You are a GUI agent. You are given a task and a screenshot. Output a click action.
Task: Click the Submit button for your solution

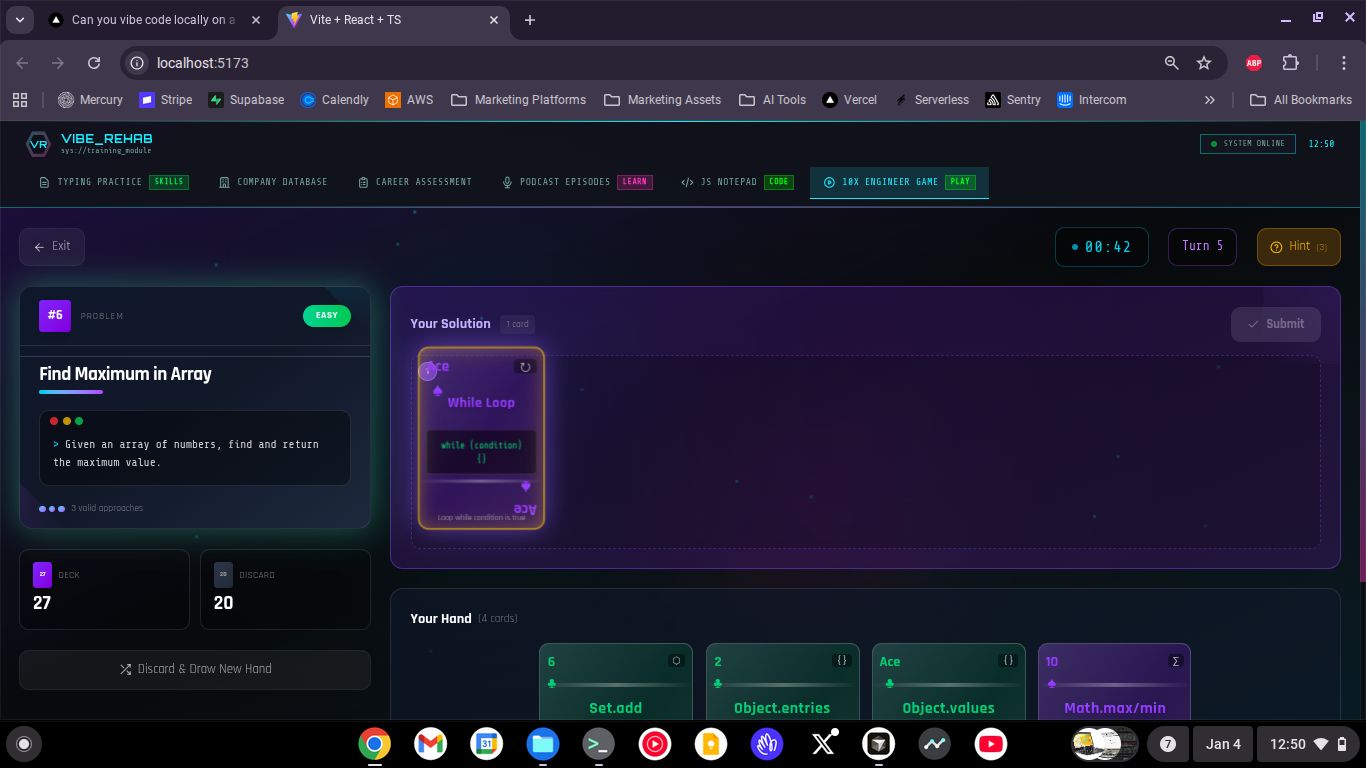[1276, 323]
